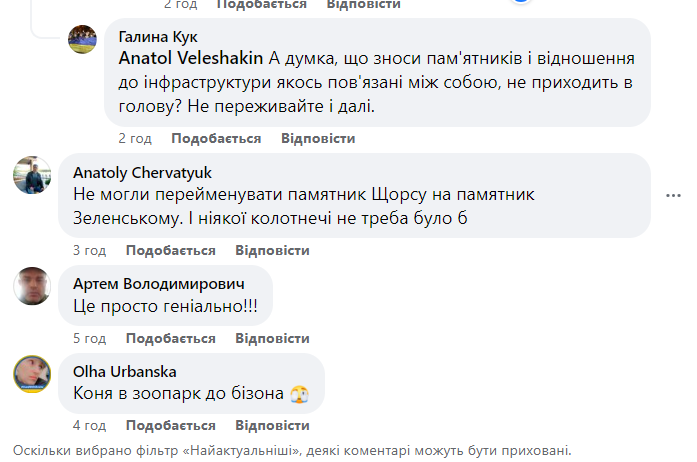The height and width of the screenshot is (462, 697).
Task: Click Артем Володимирович's profile picture
Action: pos(32,286)
